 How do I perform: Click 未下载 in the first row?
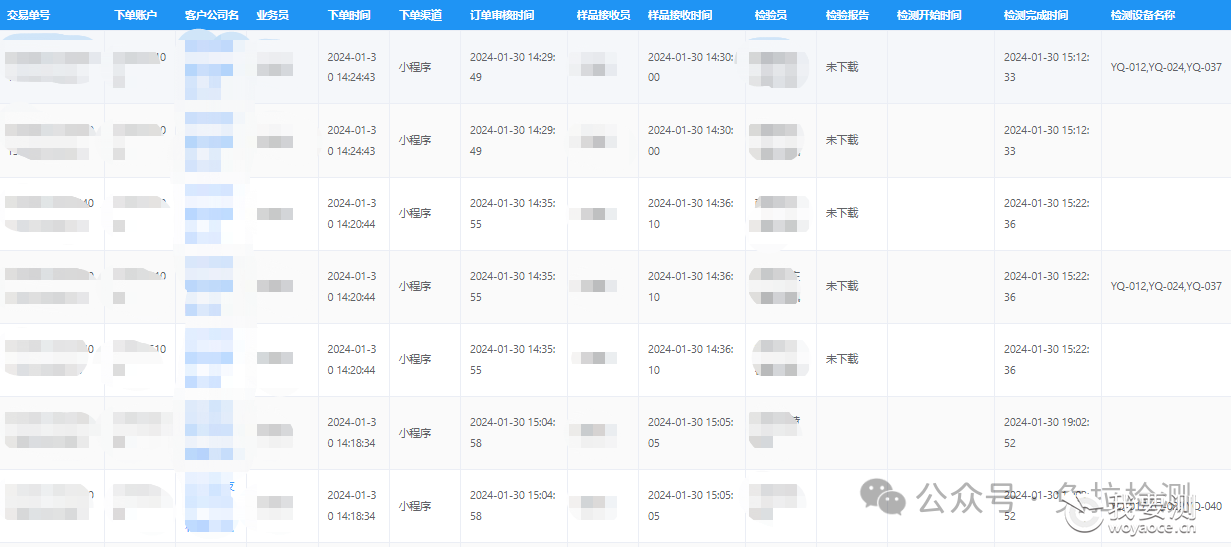pos(842,67)
